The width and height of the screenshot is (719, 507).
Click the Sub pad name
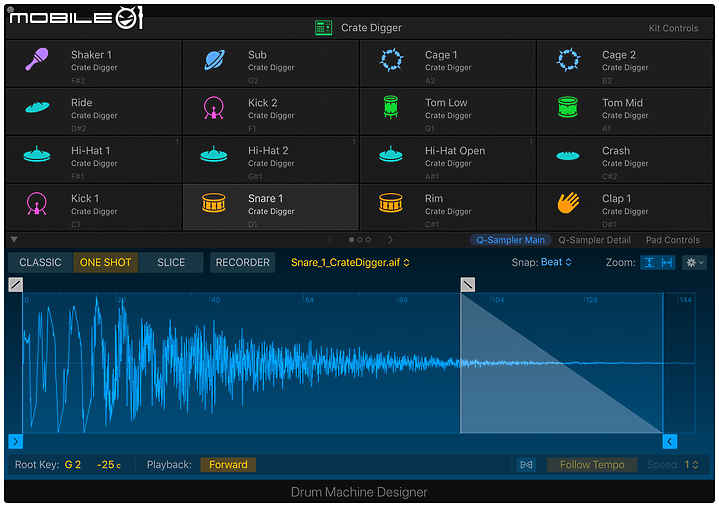click(257, 55)
